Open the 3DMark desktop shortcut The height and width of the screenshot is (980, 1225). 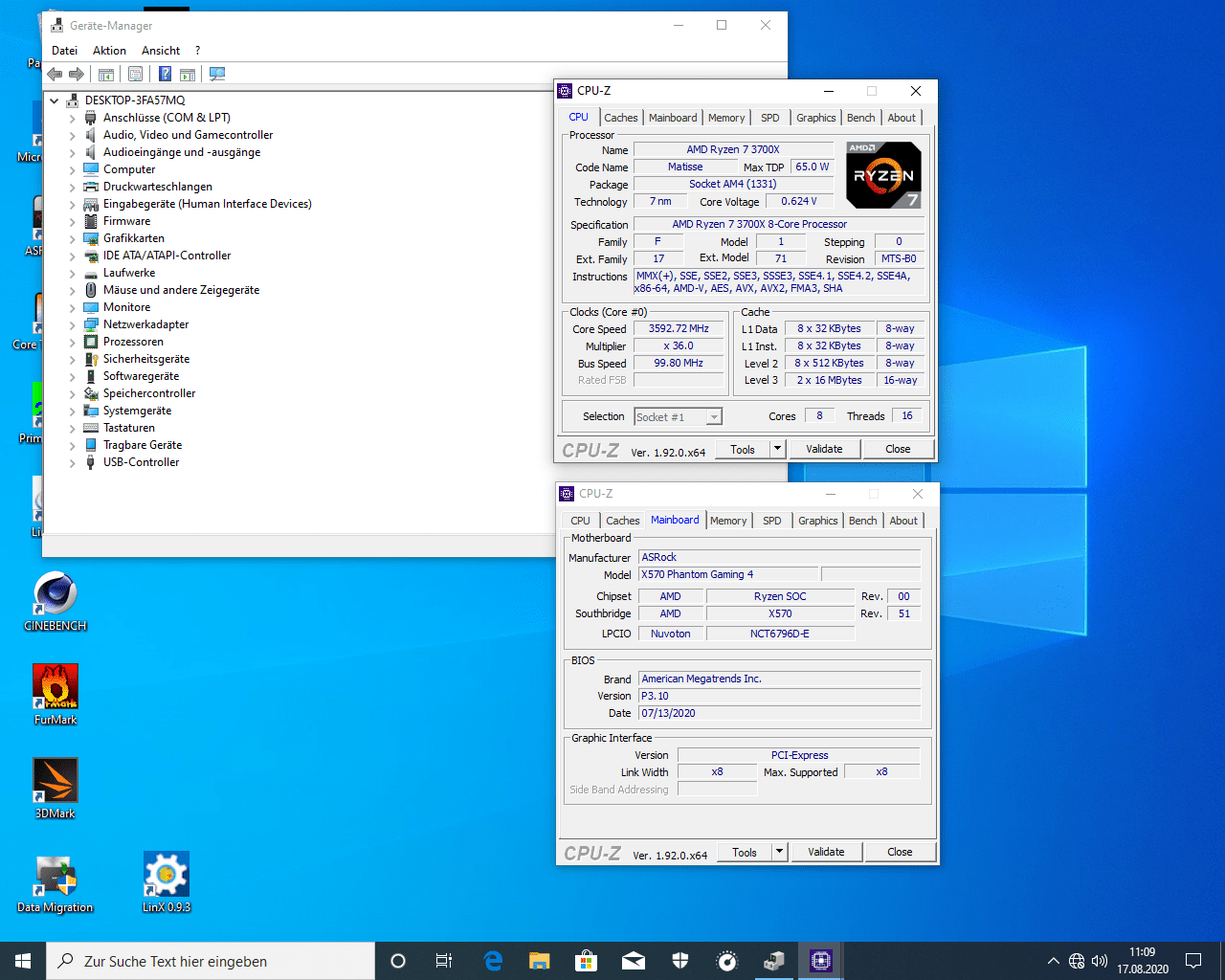pos(56,789)
